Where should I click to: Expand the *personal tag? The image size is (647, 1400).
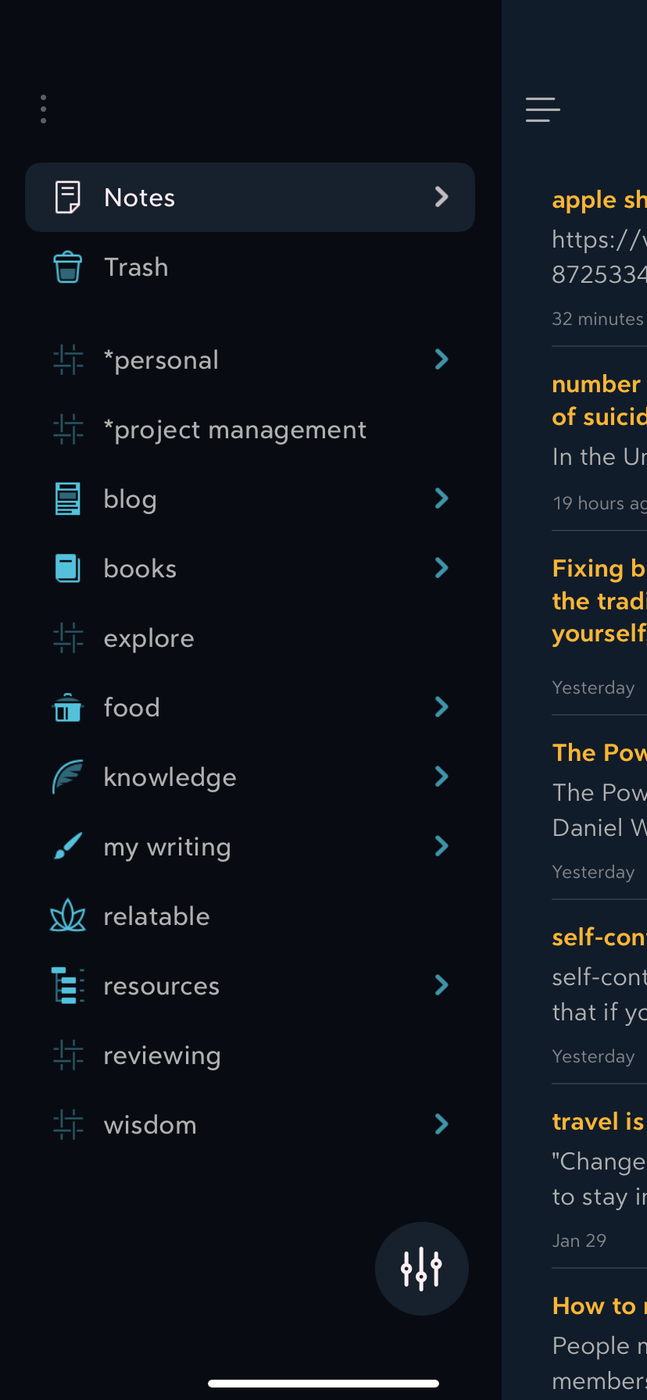coord(441,359)
